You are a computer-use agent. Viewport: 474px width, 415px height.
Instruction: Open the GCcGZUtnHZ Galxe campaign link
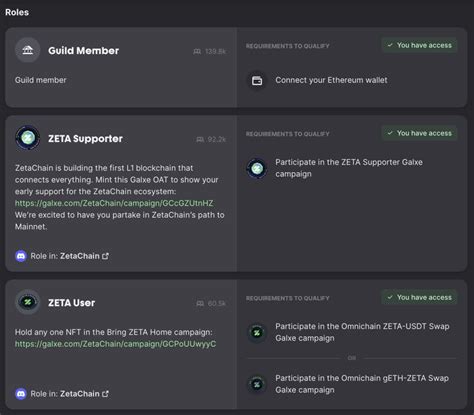pos(114,203)
